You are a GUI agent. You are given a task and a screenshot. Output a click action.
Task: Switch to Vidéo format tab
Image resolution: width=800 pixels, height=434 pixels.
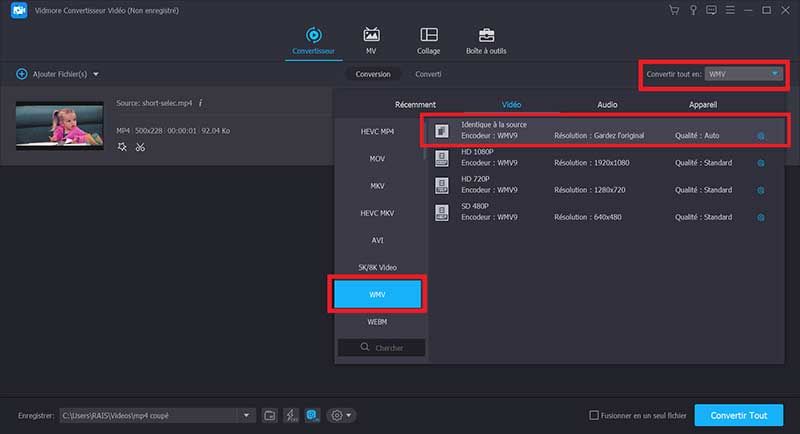(511, 105)
